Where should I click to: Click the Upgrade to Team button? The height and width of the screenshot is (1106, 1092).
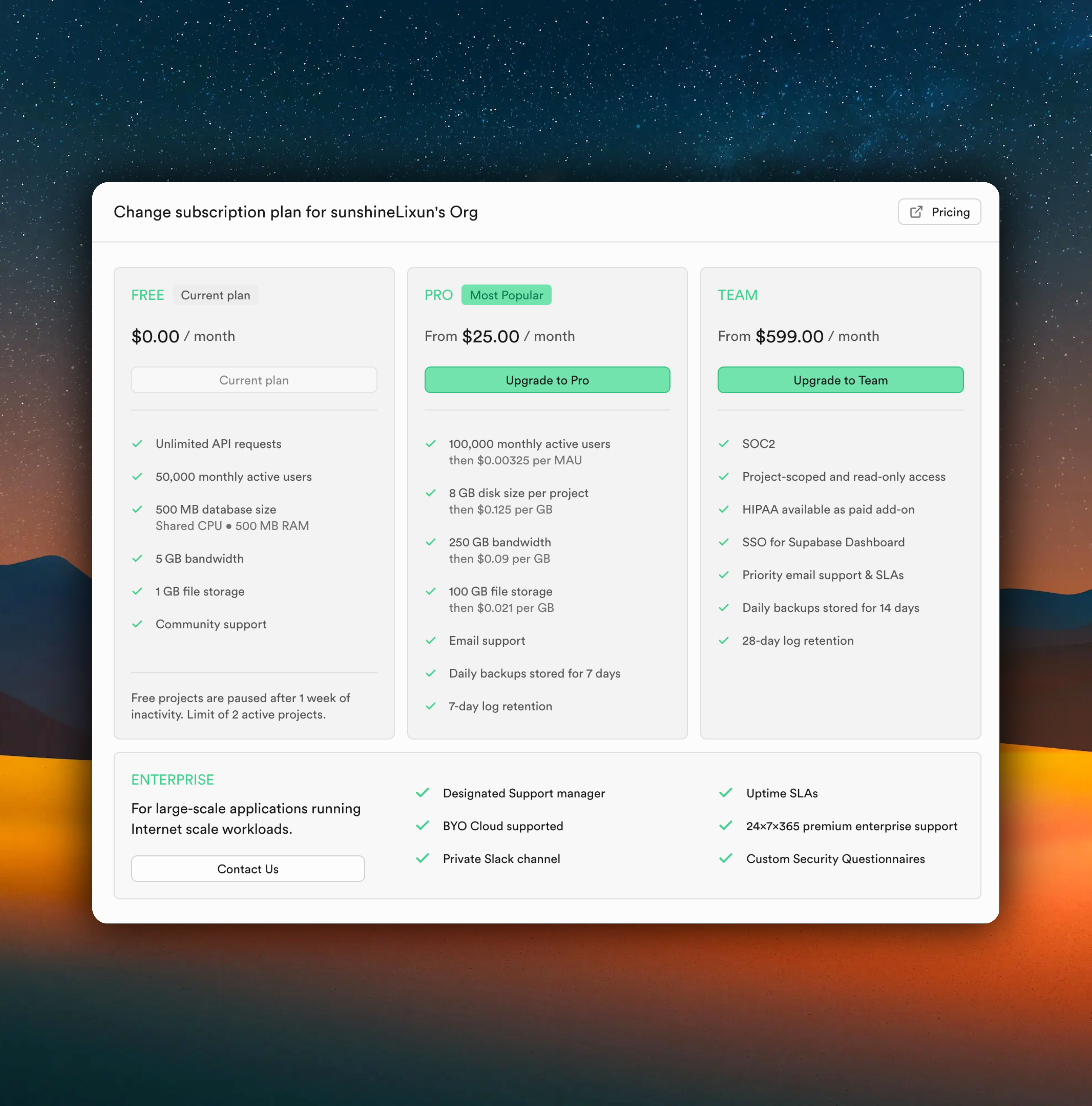(x=840, y=380)
